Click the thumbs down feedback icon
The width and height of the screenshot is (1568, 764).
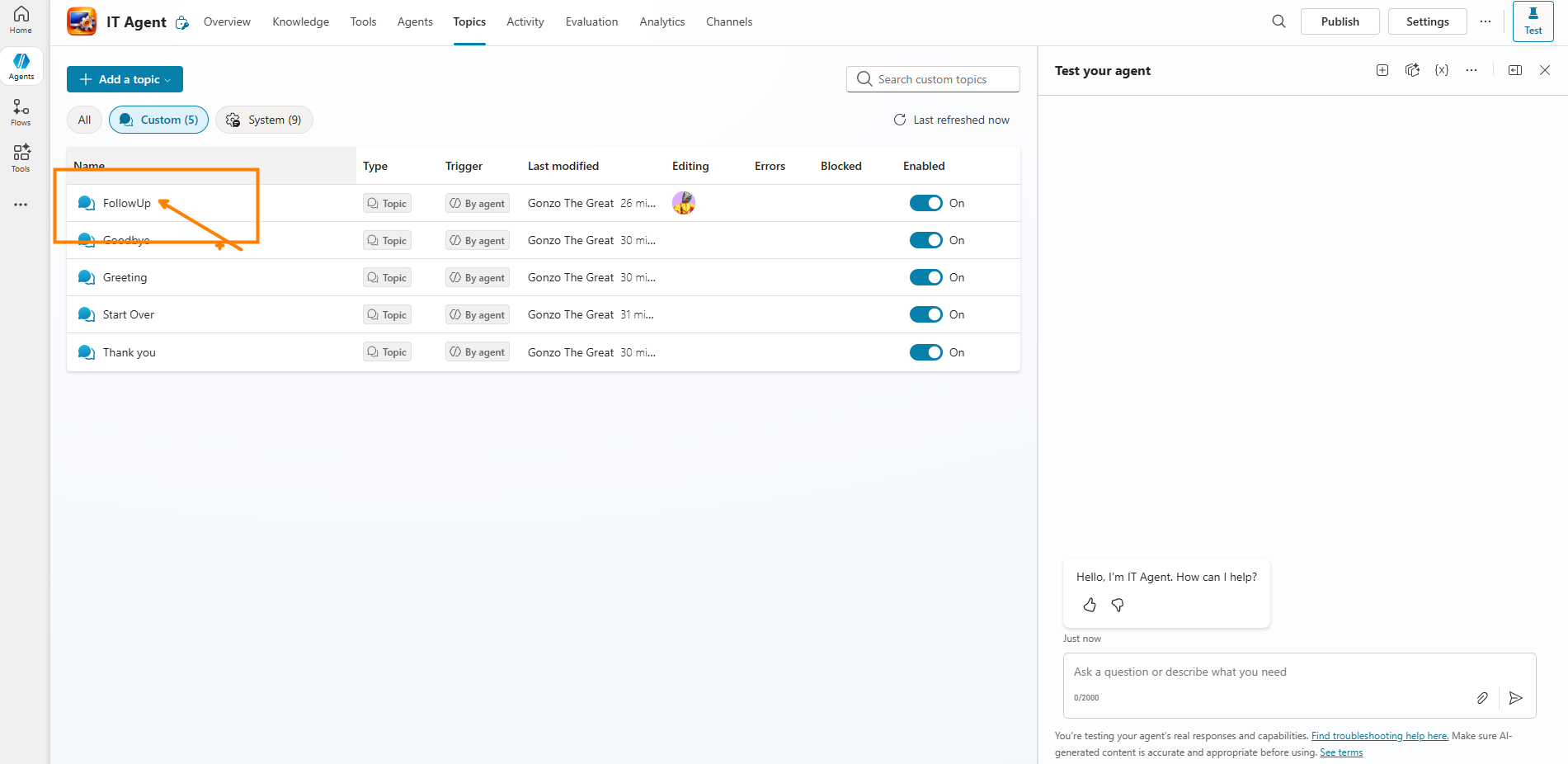click(x=1118, y=605)
